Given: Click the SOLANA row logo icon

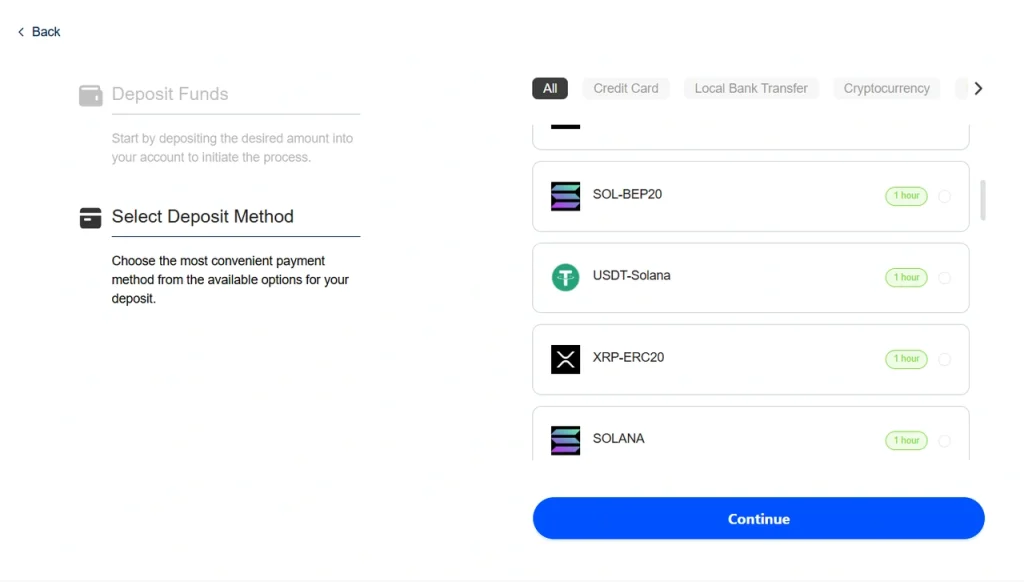Looking at the screenshot, I should tap(565, 440).
